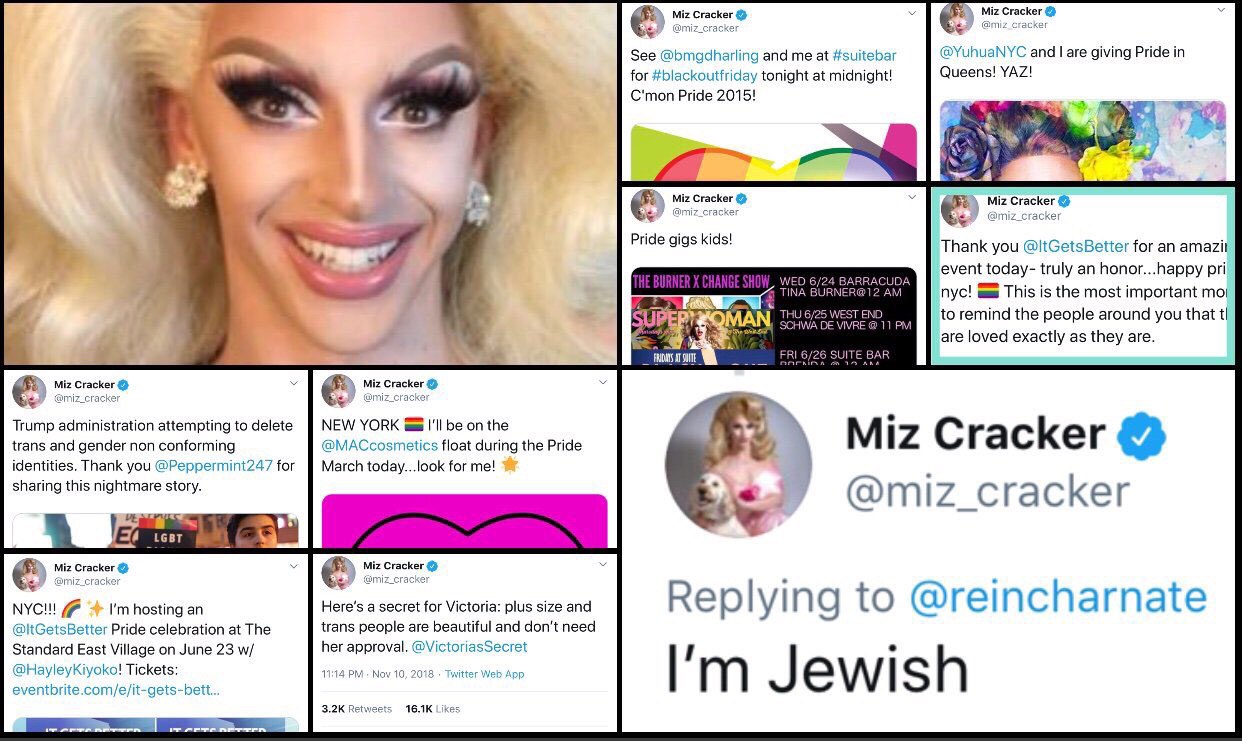Click the avatar on the MACcosmetics float tweet
The width and height of the screenshot is (1242, 741).
click(x=339, y=391)
